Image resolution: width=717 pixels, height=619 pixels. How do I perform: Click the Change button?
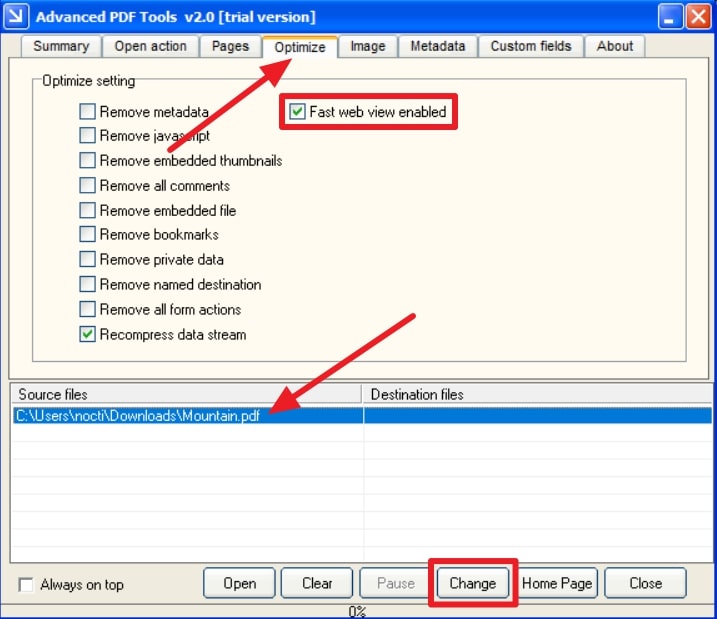point(473,583)
